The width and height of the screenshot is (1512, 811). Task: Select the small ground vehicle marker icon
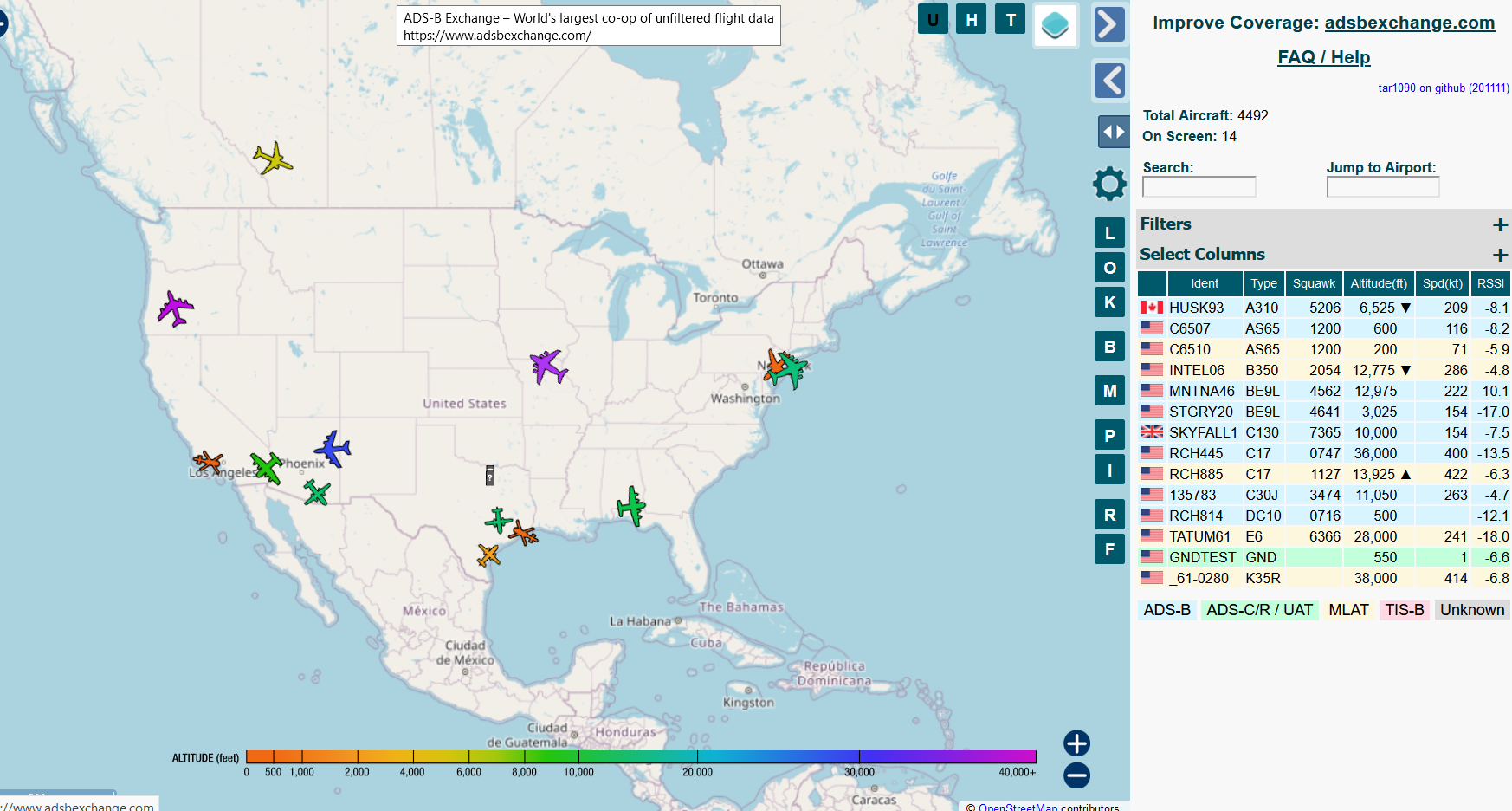coord(489,475)
